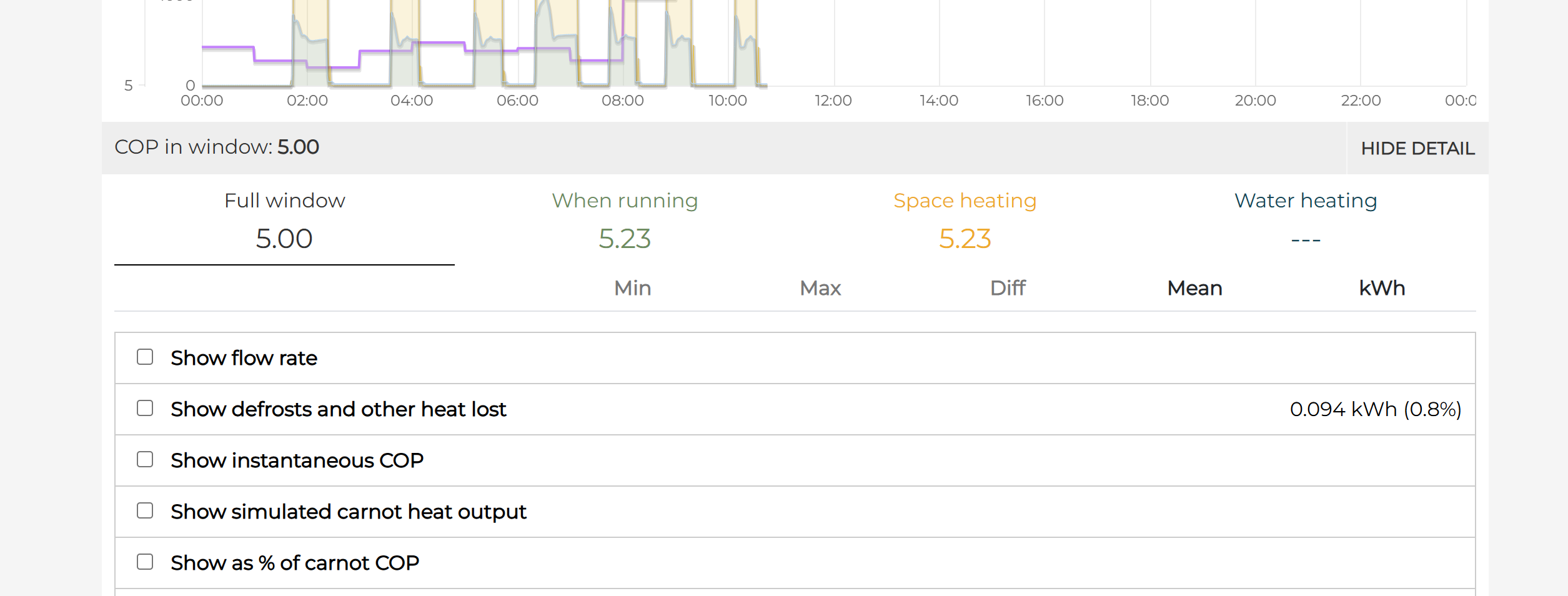Click the Min column header
The width and height of the screenshot is (1568, 596).
pos(632,288)
